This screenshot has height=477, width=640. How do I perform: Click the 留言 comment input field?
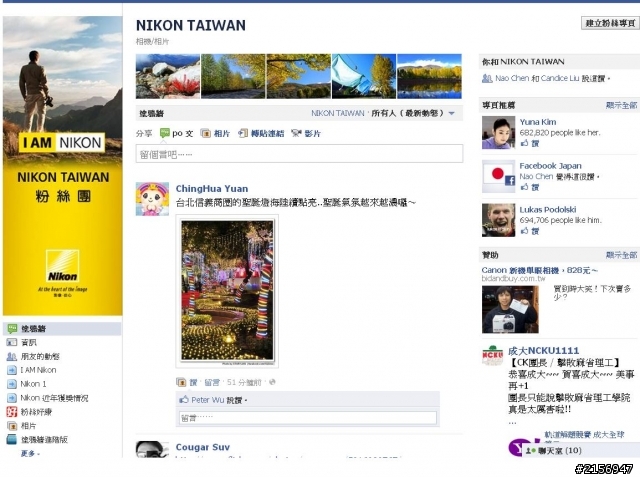pyautogui.click(x=308, y=417)
